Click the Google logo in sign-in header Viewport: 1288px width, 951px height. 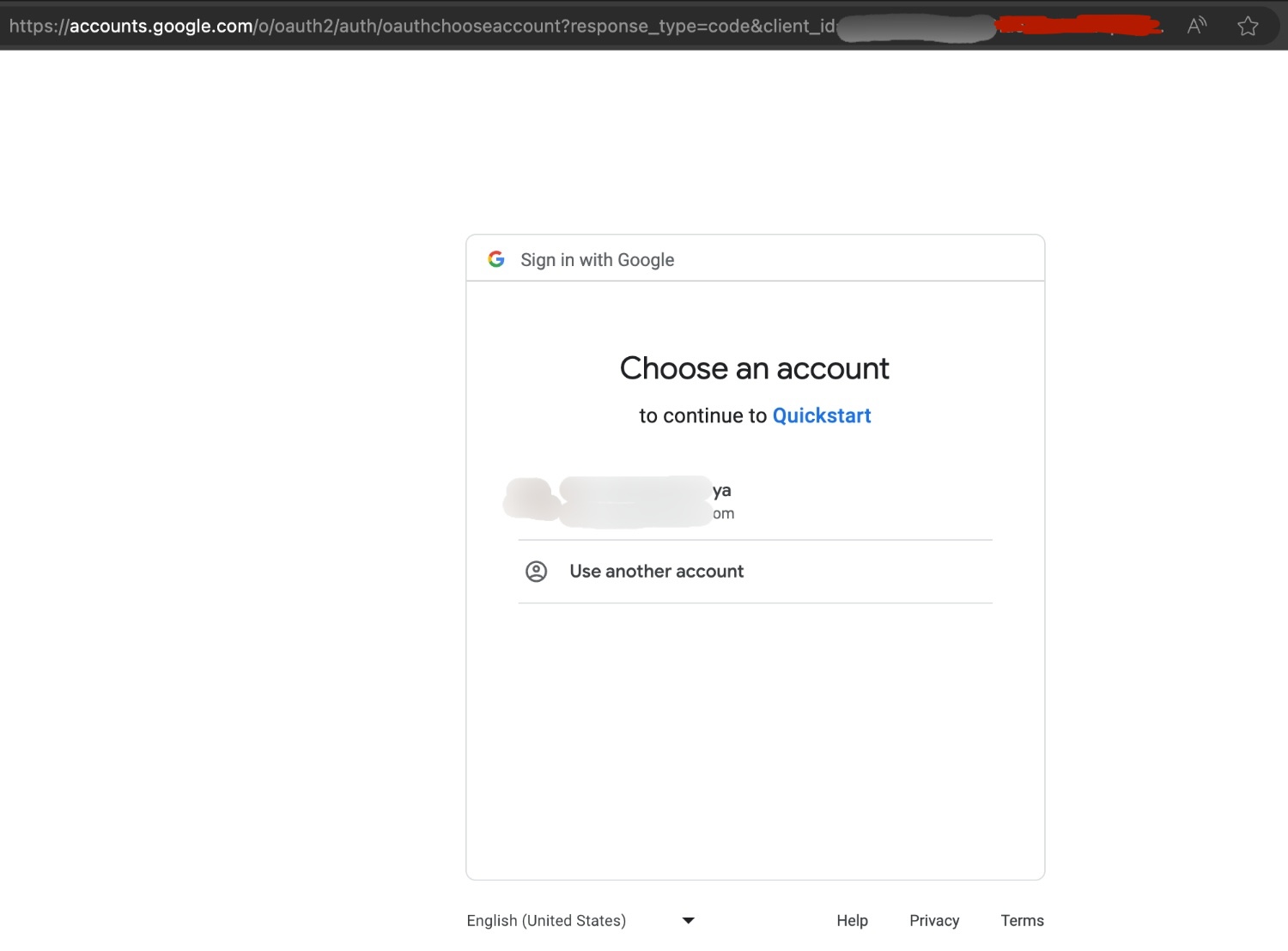pyautogui.click(x=496, y=259)
